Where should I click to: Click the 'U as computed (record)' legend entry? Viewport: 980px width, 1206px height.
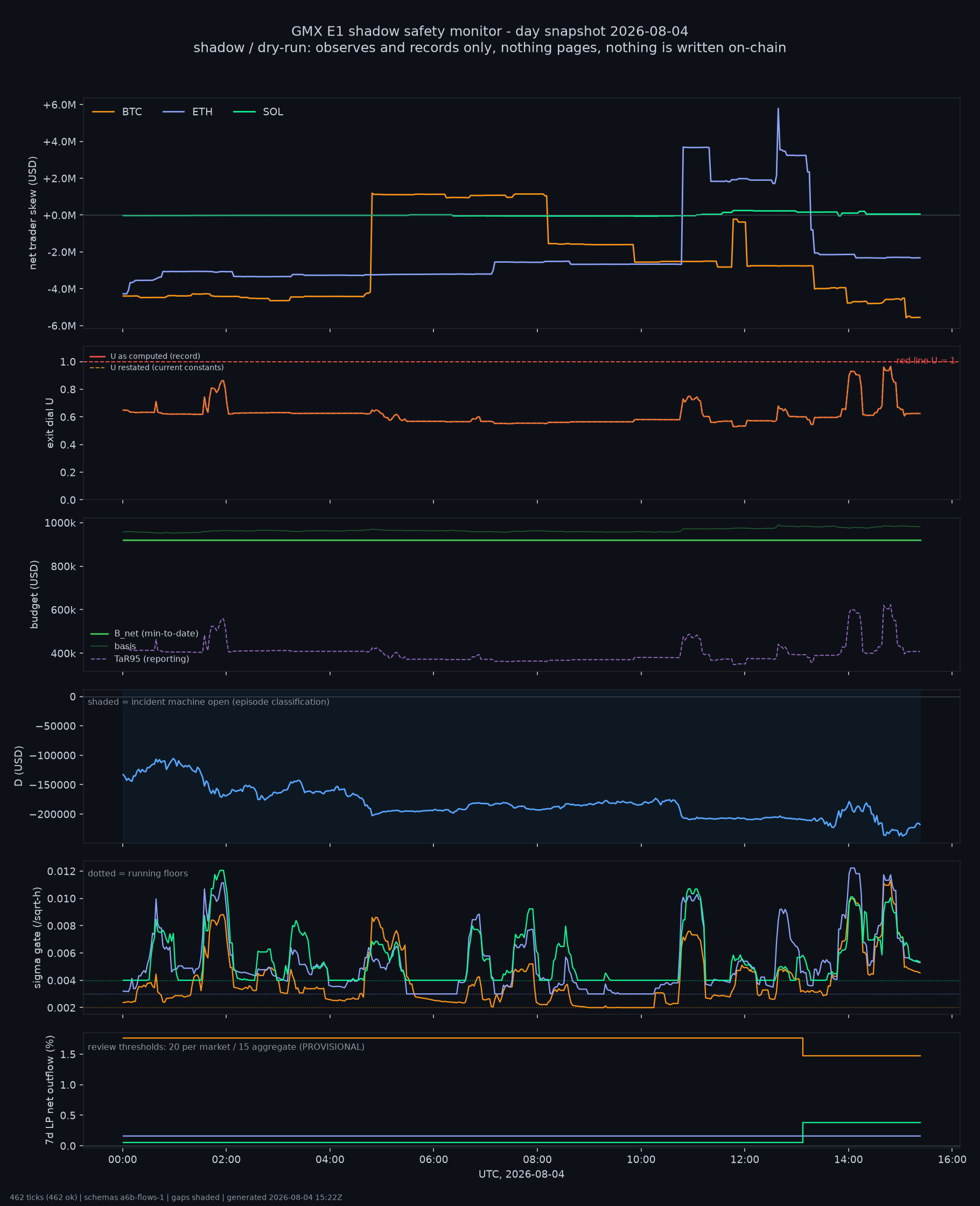(145, 356)
